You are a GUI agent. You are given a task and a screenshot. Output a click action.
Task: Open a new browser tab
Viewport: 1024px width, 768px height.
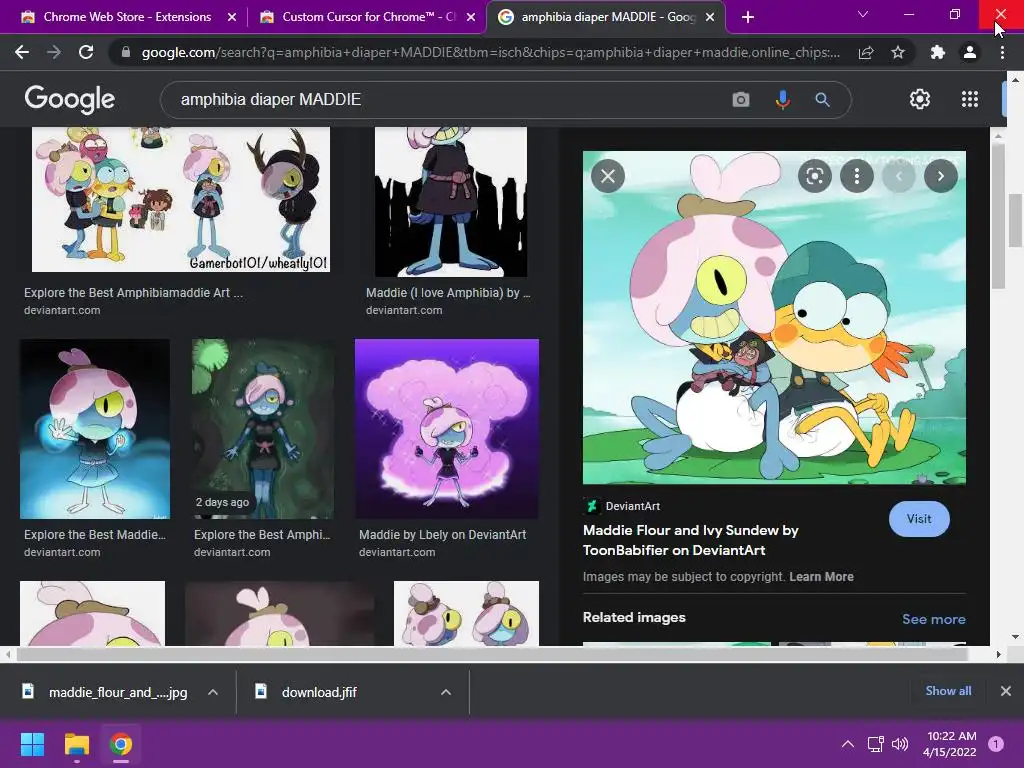pos(748,17)
